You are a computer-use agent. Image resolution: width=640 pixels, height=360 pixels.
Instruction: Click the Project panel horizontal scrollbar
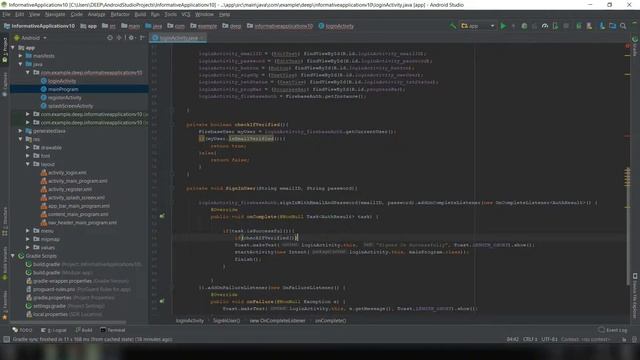(x=69, y=322)
